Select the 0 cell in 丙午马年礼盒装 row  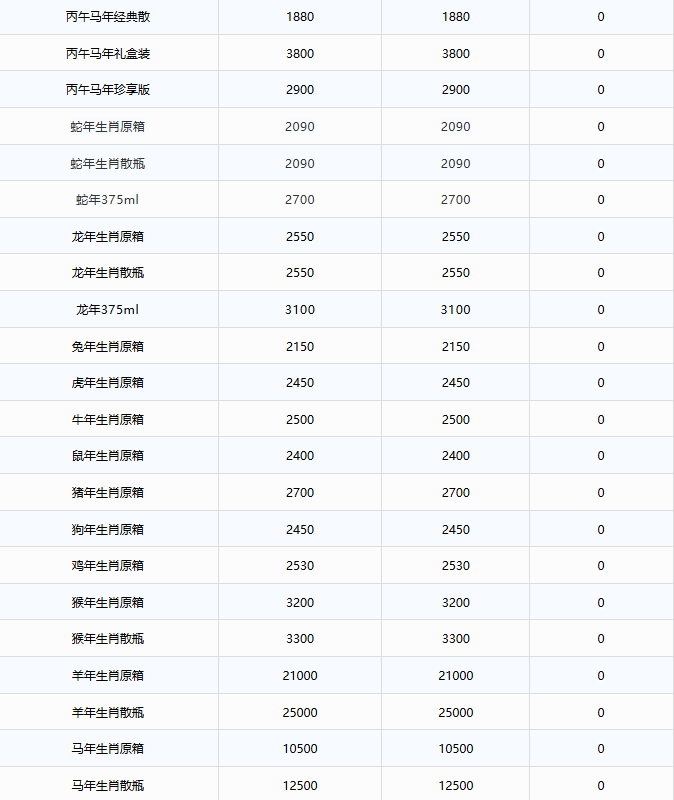(601, 54)
